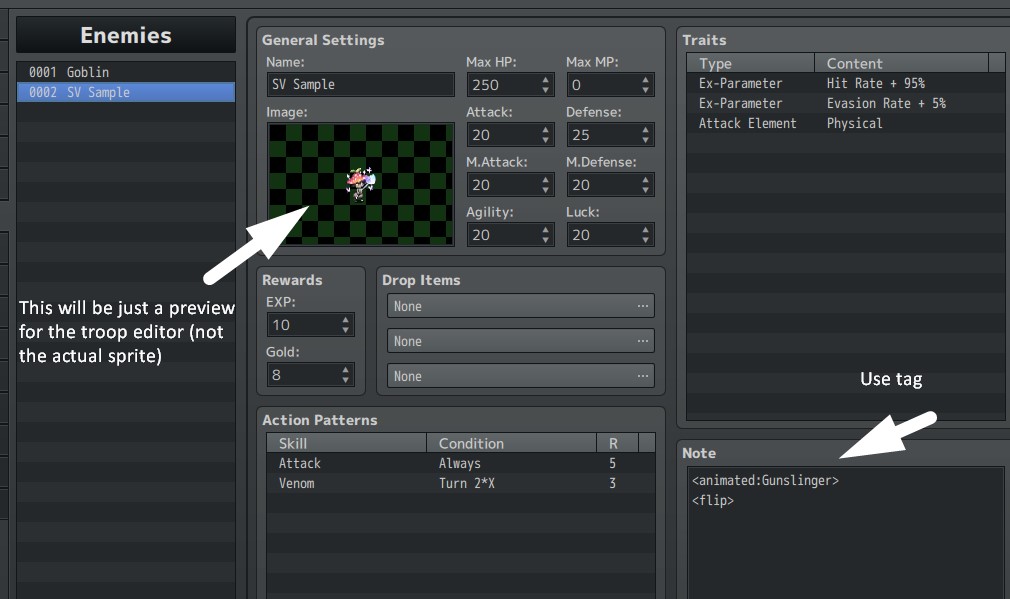Increase Max HP with up arrow
The height and width of the screenshot is (599, 1010).
[x=546, y=79]
